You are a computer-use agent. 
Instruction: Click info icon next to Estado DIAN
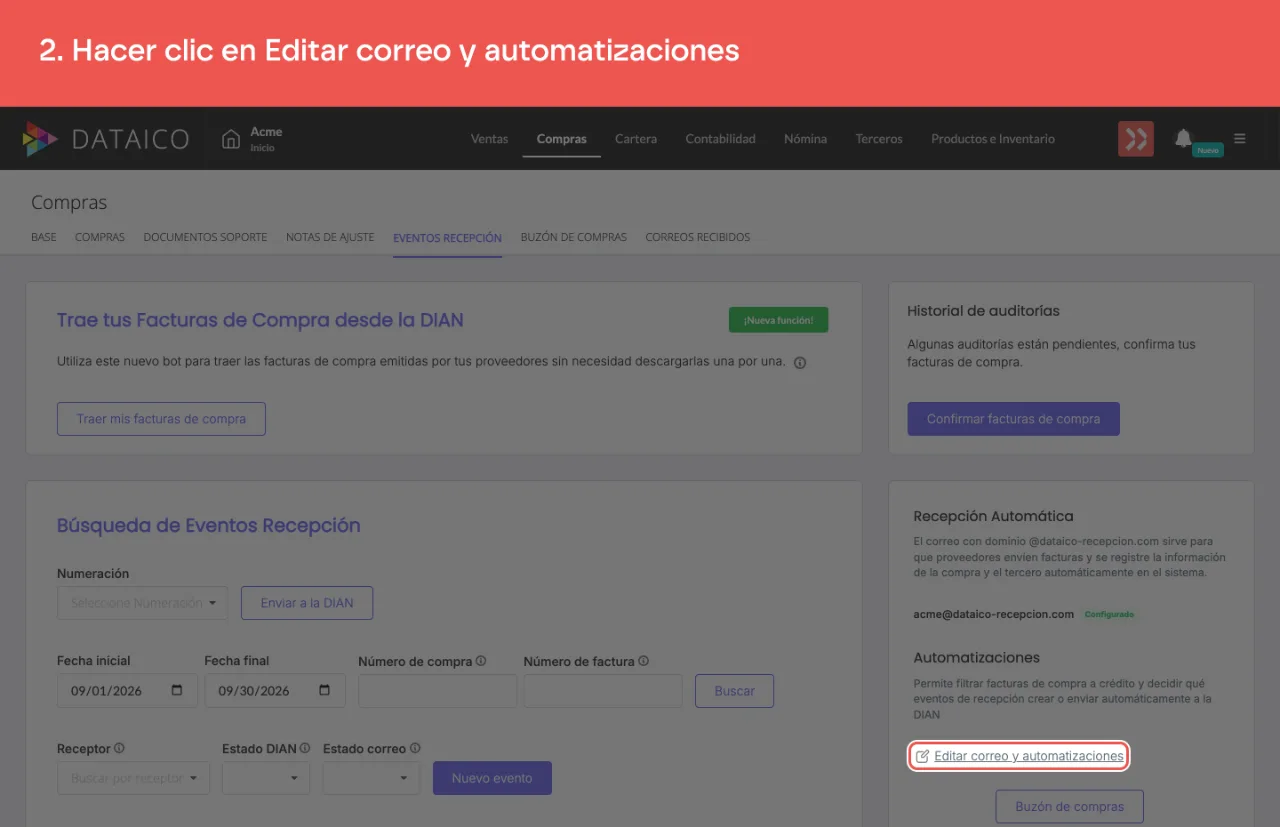pos(305,748)
